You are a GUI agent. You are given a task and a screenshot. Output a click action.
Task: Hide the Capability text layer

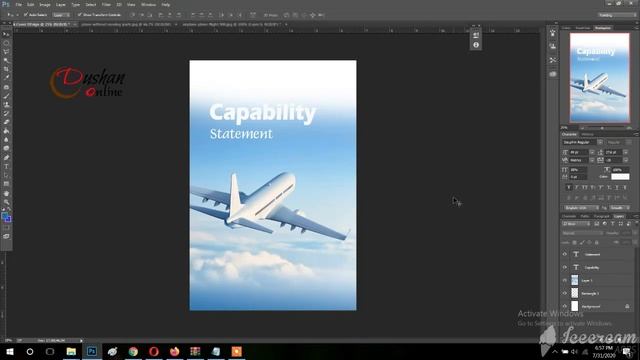565,267
